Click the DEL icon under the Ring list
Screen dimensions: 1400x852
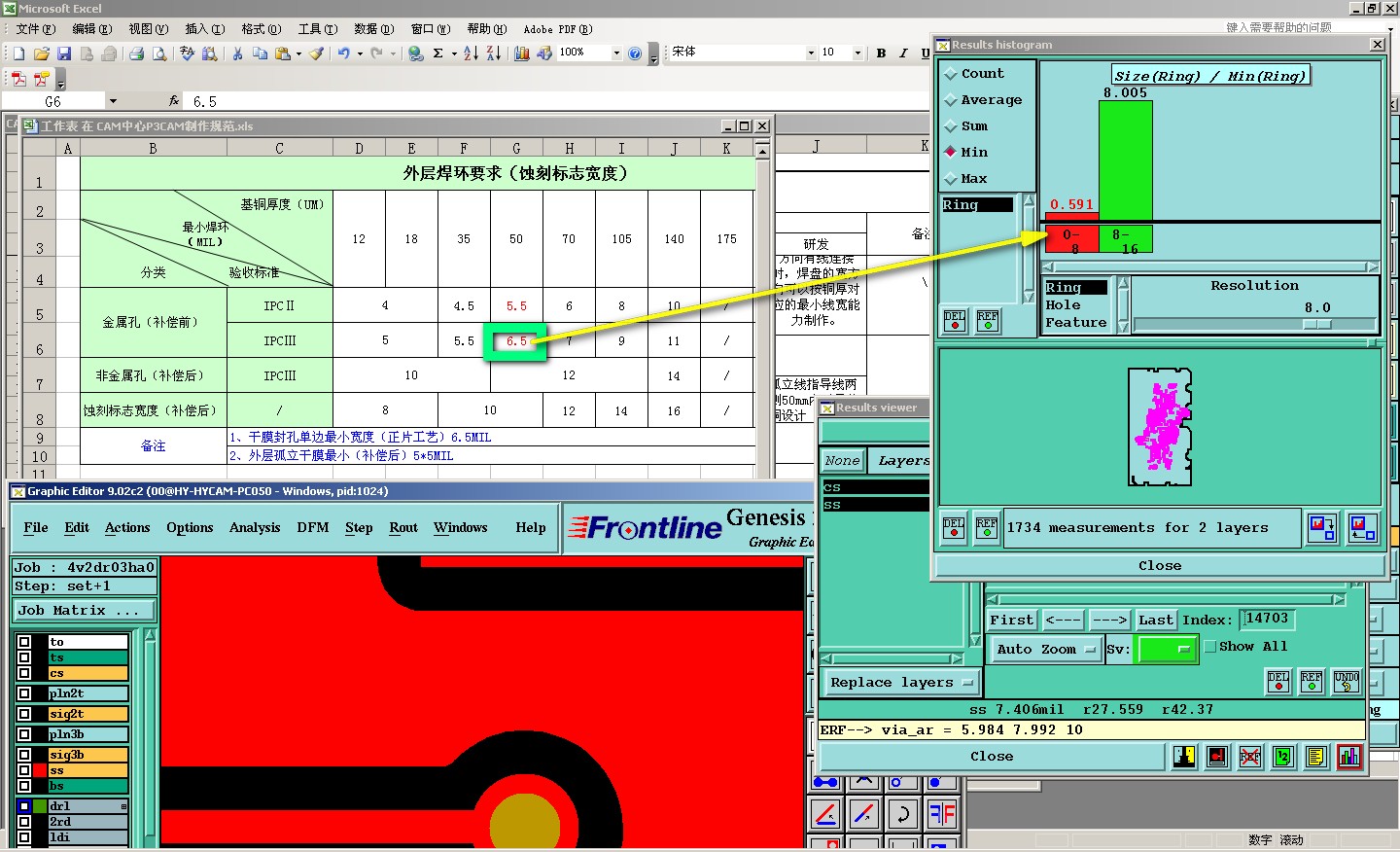coord(955,320)
